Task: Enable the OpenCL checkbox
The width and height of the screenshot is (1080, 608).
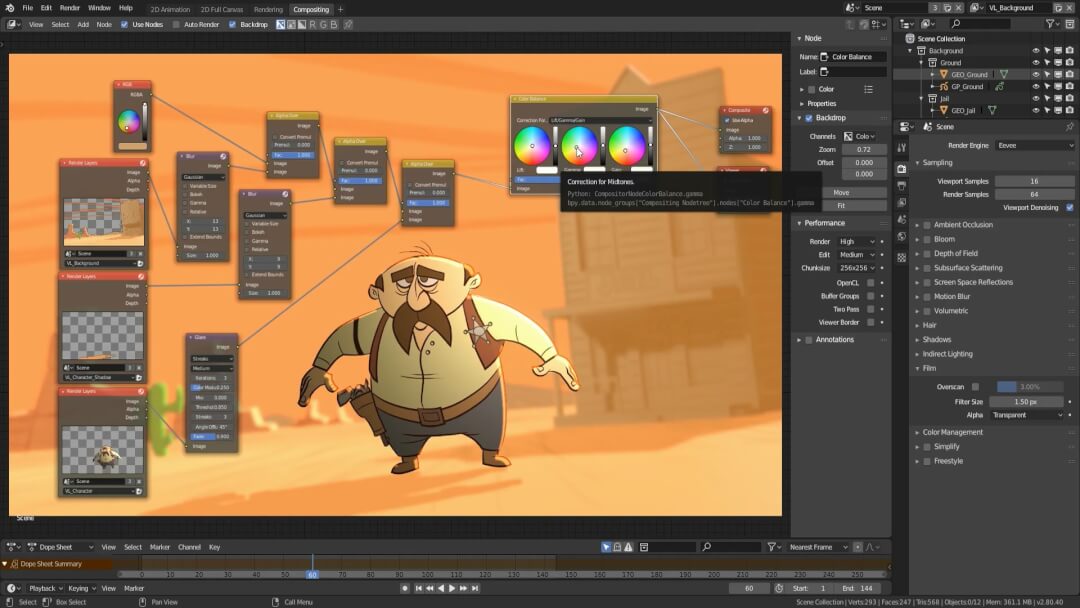Action: pyautogui.click(x=871, y=283)
